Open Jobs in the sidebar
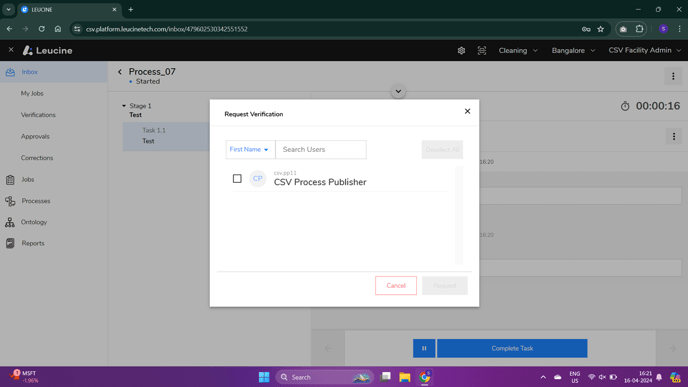Viewport: 688px width, 387px height. pyautogui.click(x=28, y=179)
